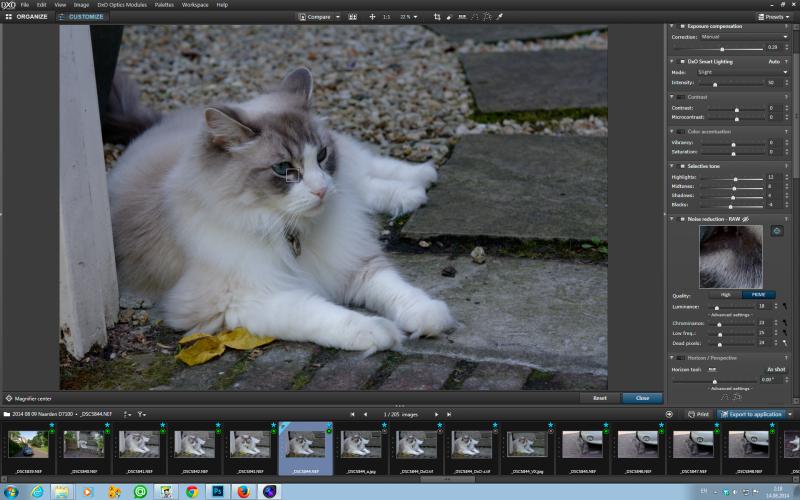Image resolution: width=800 pixels, height=500 pixels.
Task: Click Chrominance magic wand auto icon
Action: (785, 323)
